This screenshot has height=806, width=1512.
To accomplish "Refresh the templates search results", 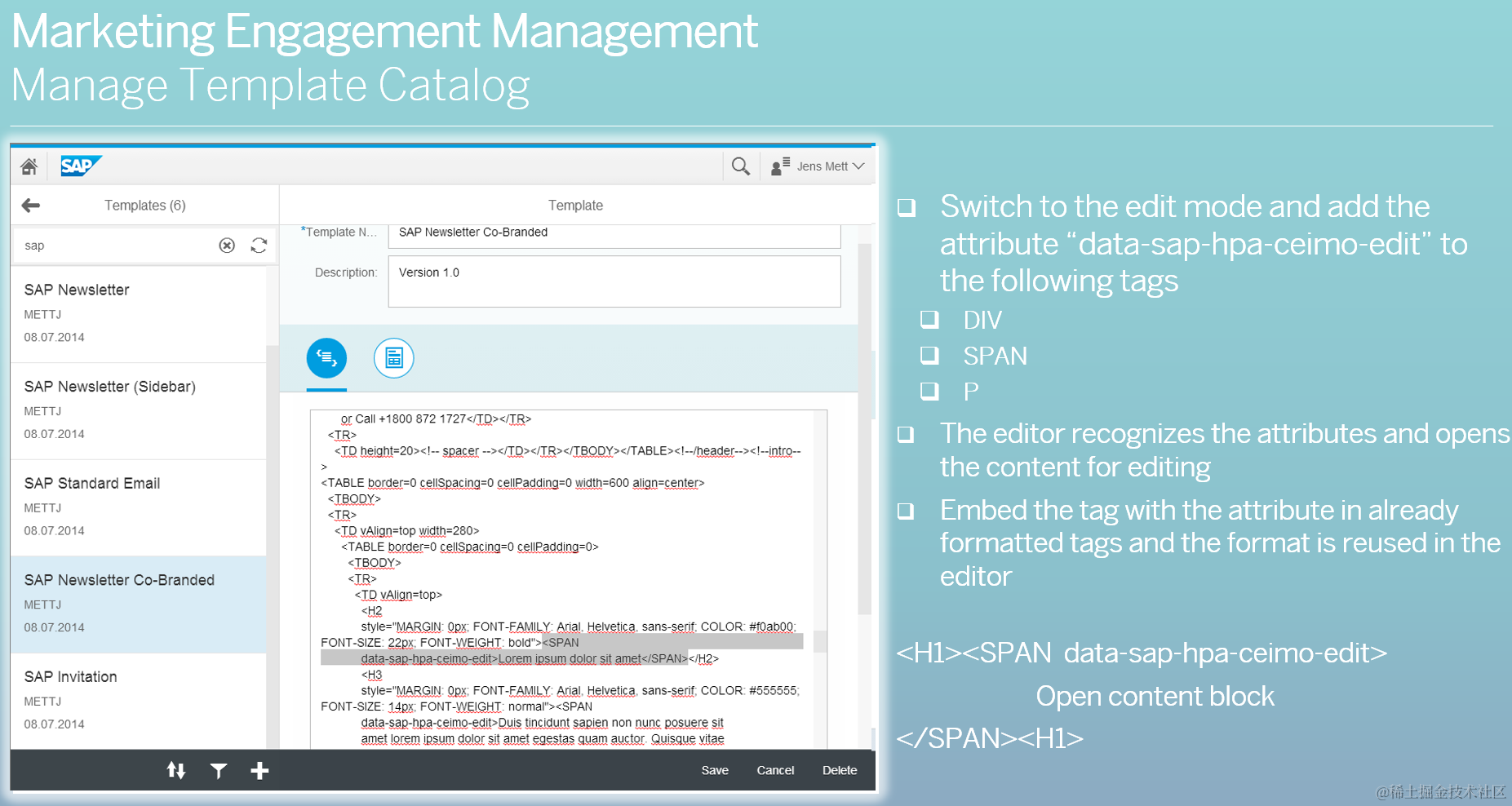I will click(259, 245).
